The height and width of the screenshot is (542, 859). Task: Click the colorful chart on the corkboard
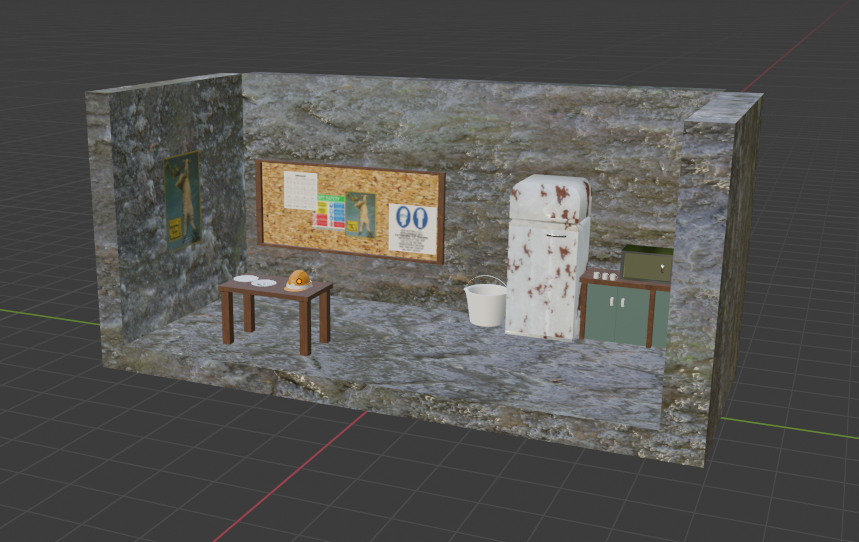pyautogui.click(x=329, y=211)
